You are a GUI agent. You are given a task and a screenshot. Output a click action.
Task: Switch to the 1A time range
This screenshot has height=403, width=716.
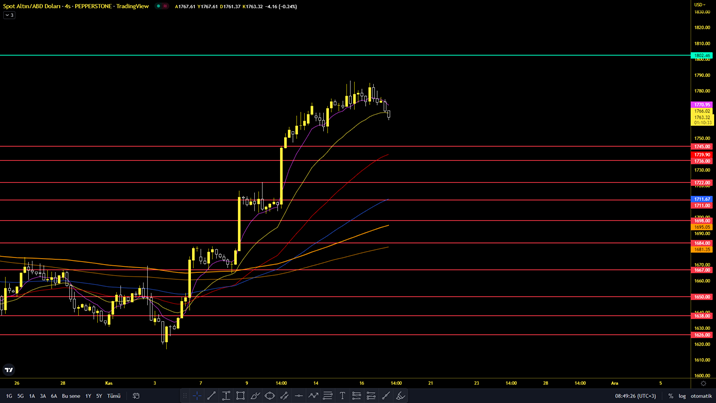[x=31, y=396]
